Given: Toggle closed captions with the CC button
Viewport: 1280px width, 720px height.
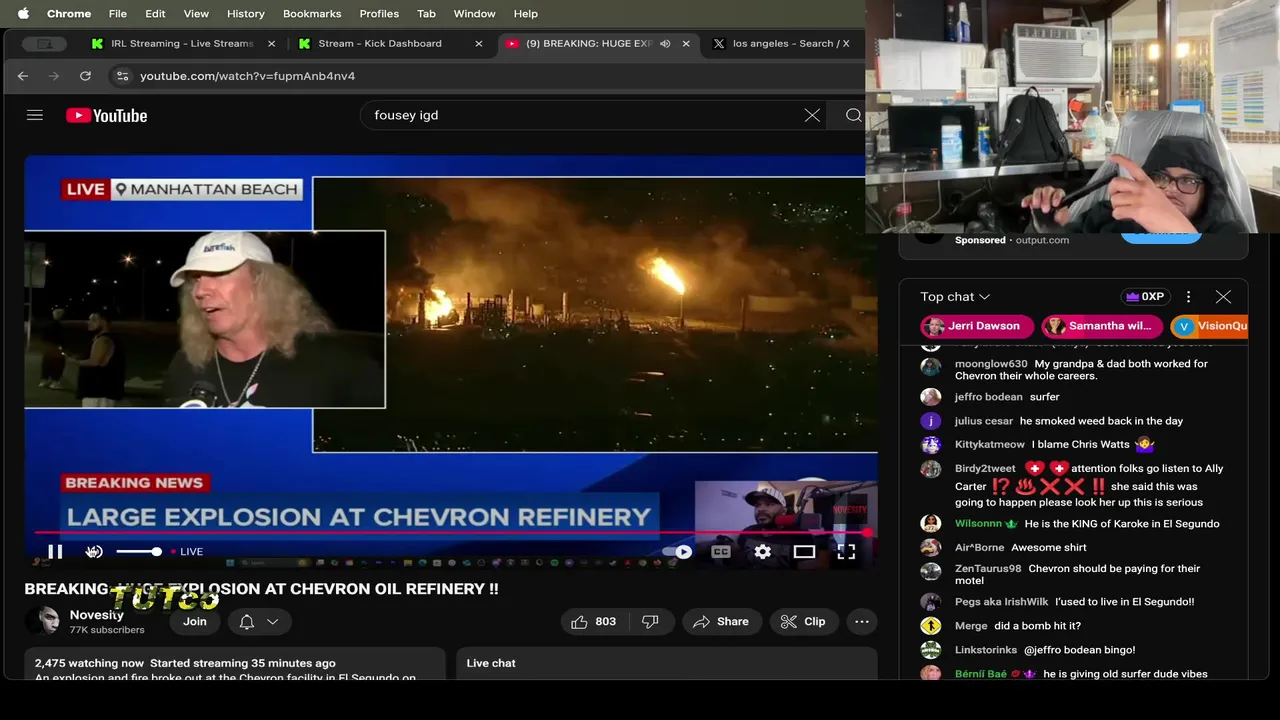Looking at the screenshot, I should [x=721, y=551].
